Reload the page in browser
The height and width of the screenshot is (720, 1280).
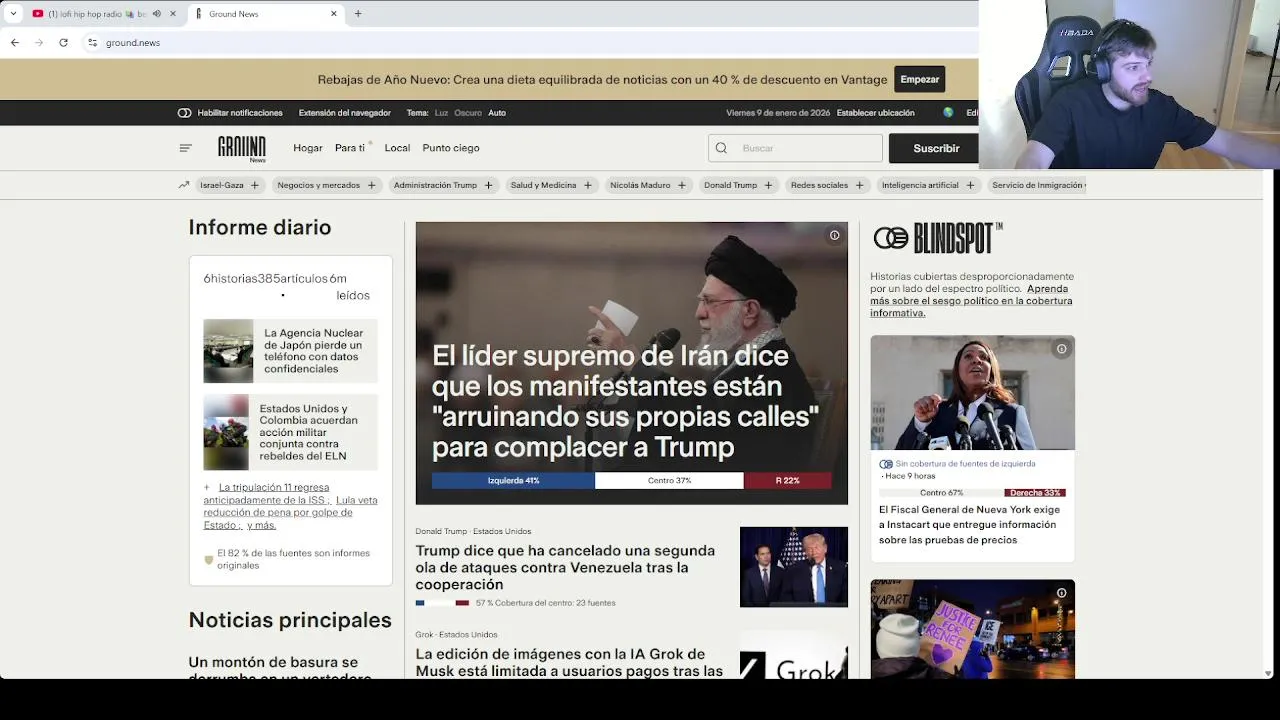pyautogui.click(x=63, y=43)
